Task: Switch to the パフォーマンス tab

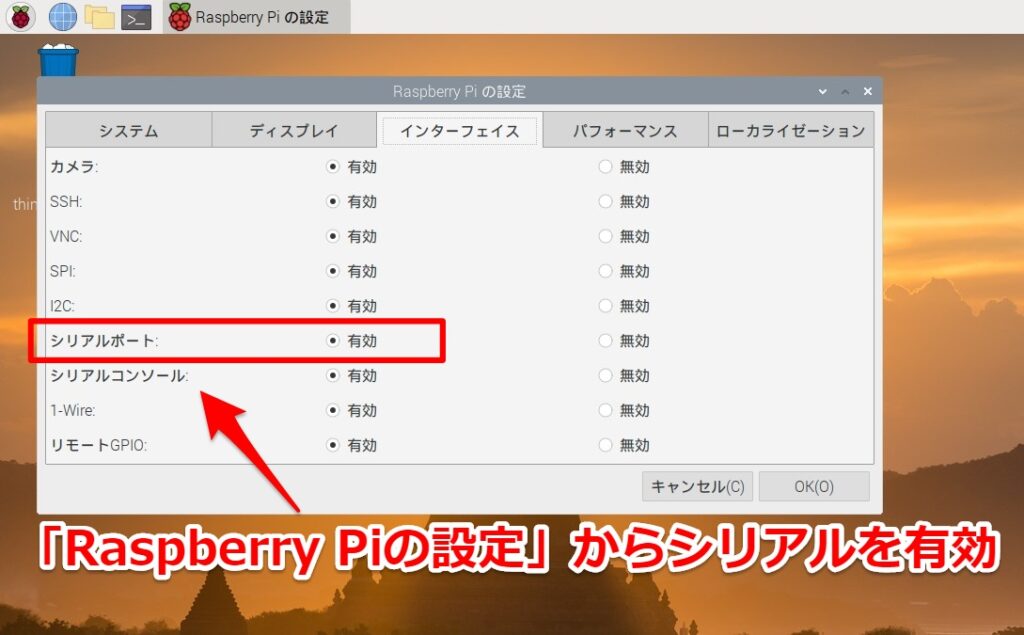Action: [624, 129]
